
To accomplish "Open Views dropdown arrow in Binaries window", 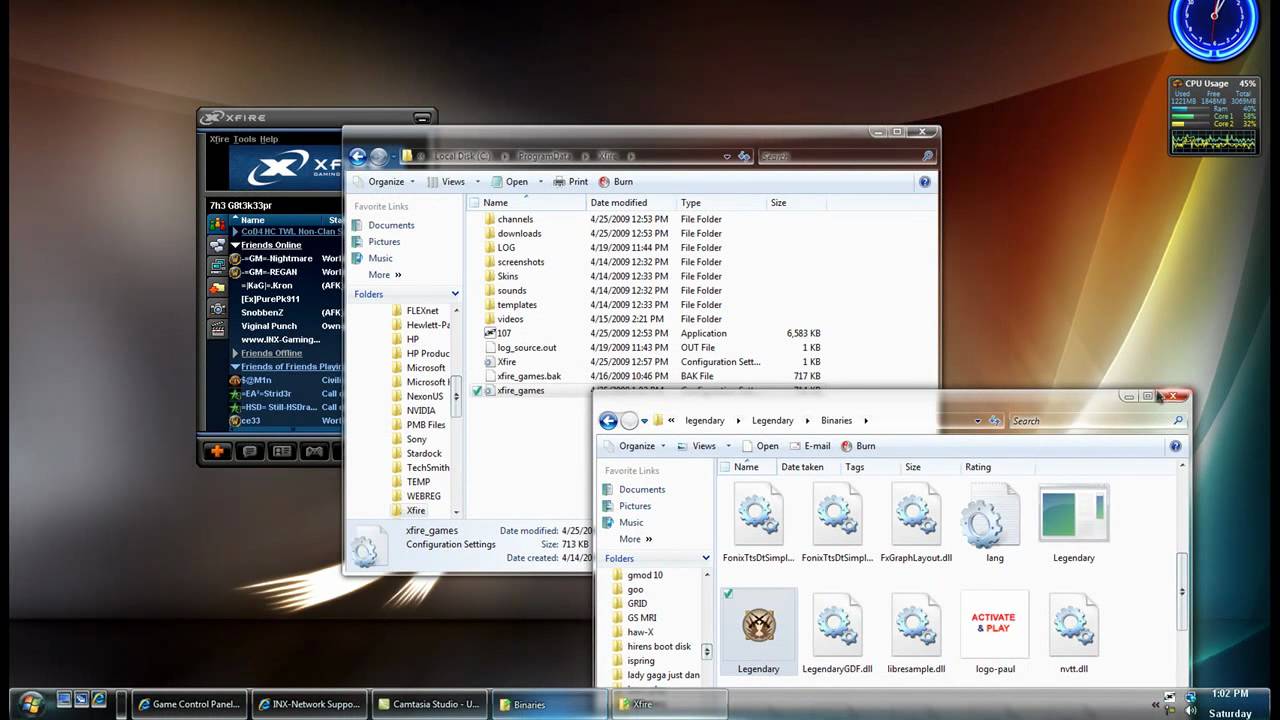I will point(729,446).
